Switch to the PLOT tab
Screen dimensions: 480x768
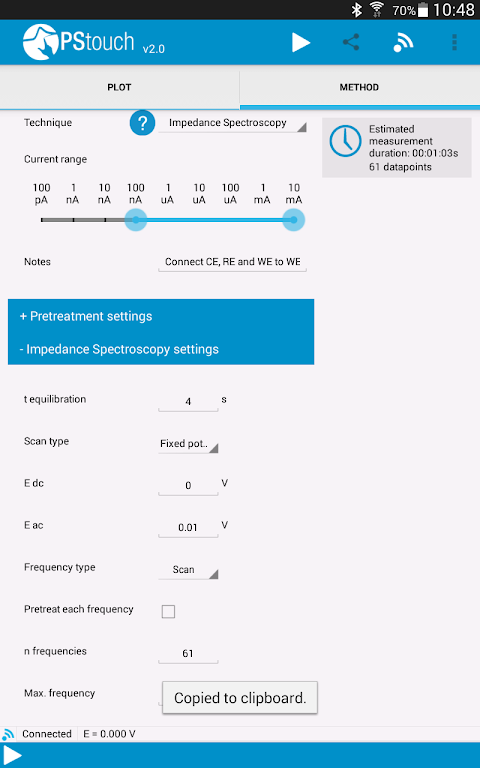coord(120,87)
